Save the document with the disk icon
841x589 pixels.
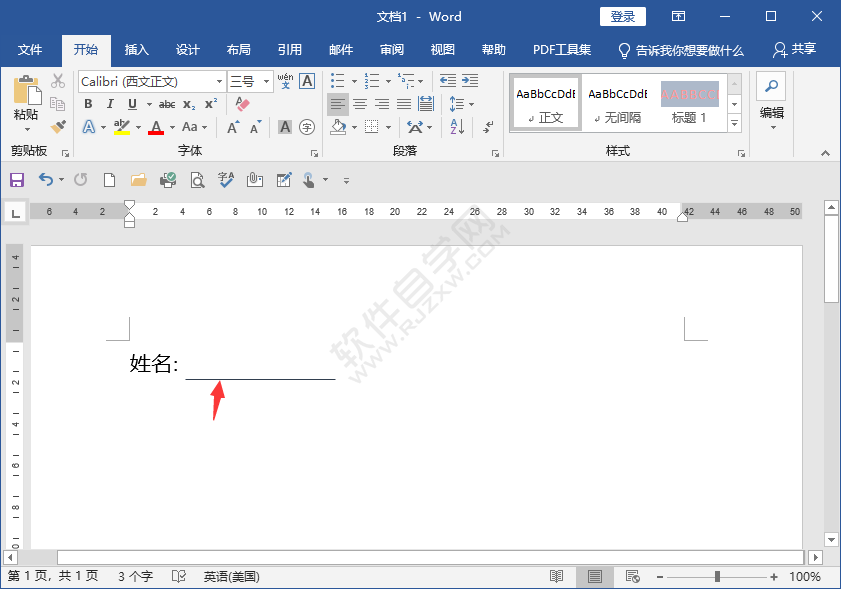click(17, 180)
